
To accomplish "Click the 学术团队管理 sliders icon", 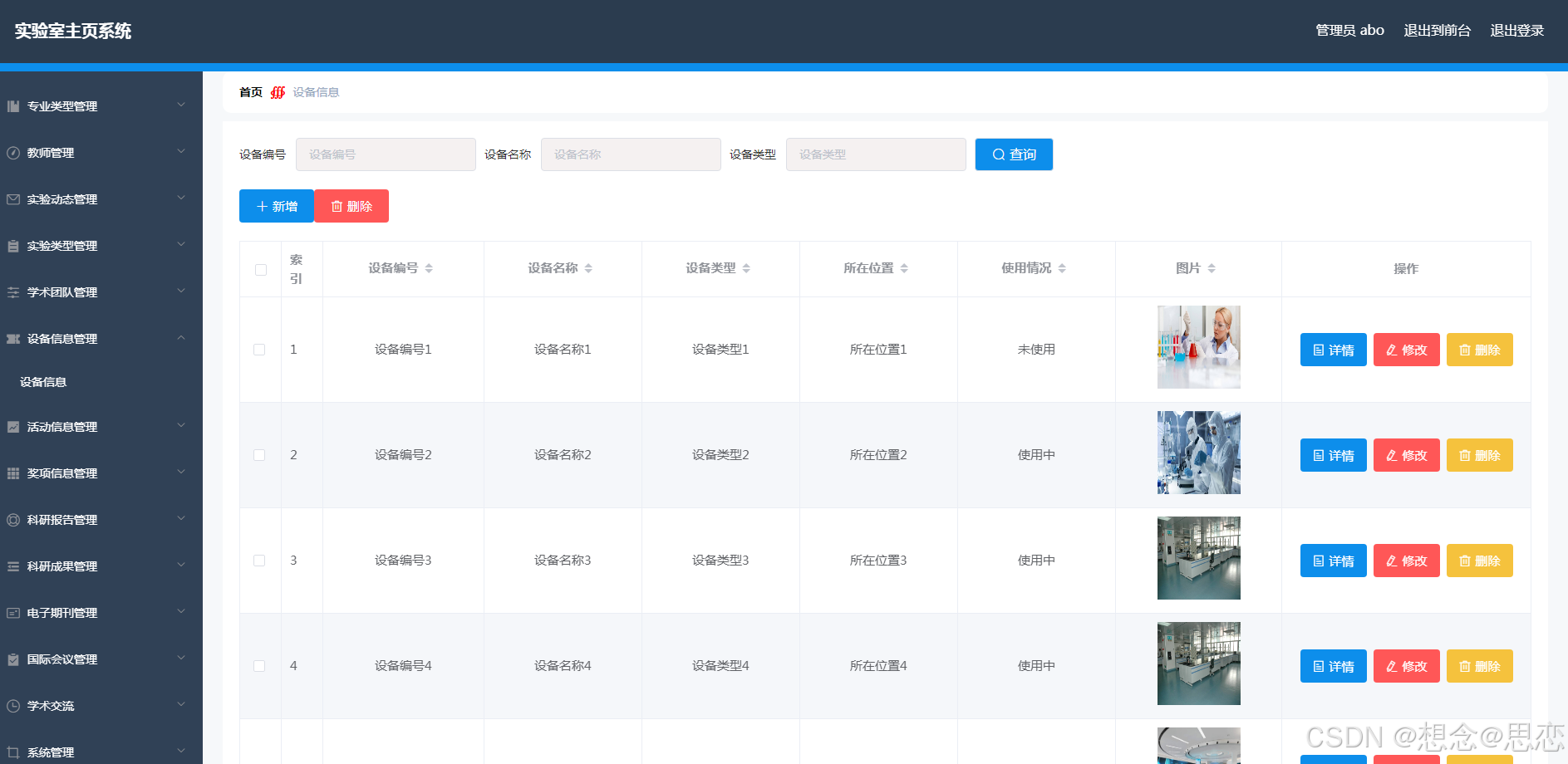I will [13, 292].
